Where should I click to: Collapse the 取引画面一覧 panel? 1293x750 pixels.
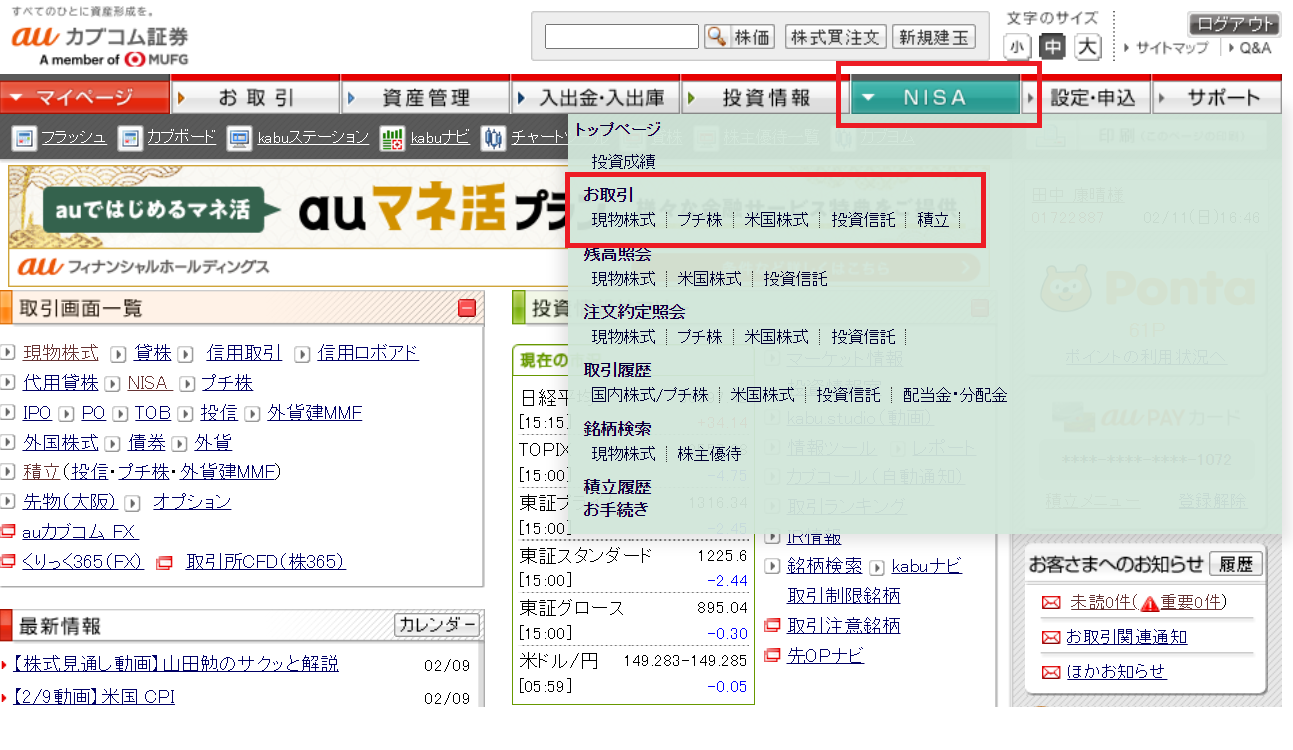[467, 308]
